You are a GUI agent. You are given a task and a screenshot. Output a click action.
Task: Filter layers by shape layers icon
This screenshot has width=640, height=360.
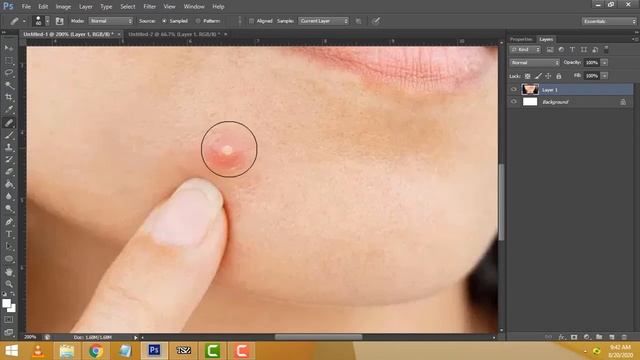[x=584, y=50]
